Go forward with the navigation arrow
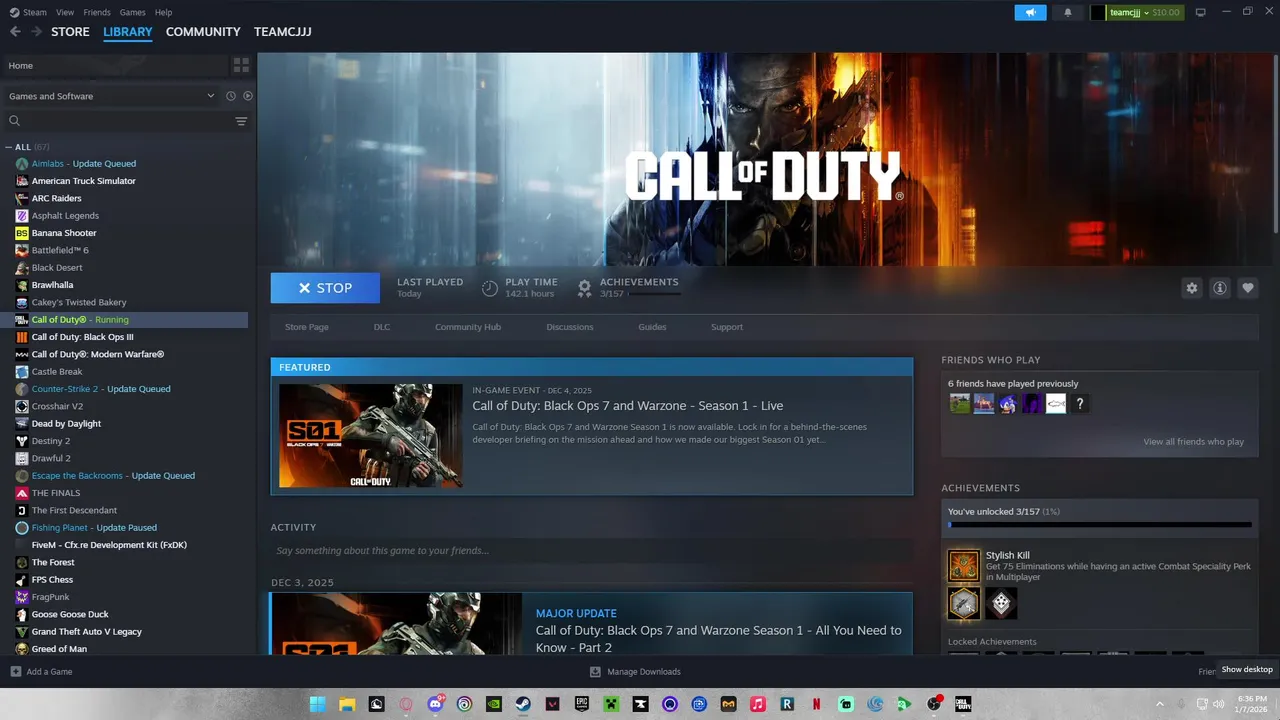1280x720 pixels. pyautogui.click(x=36, y=32)
